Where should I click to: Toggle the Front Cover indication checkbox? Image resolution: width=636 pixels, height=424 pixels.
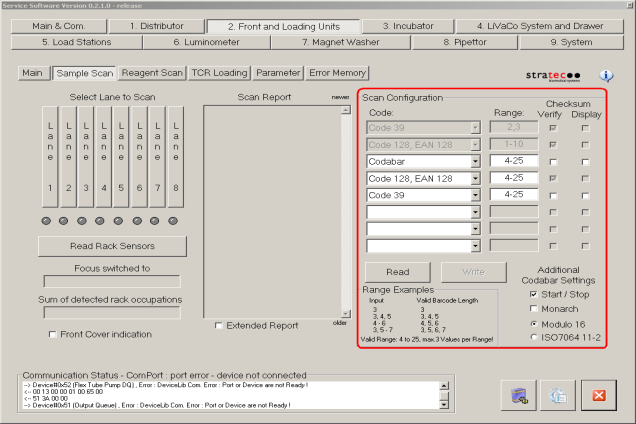click(53, 334)
